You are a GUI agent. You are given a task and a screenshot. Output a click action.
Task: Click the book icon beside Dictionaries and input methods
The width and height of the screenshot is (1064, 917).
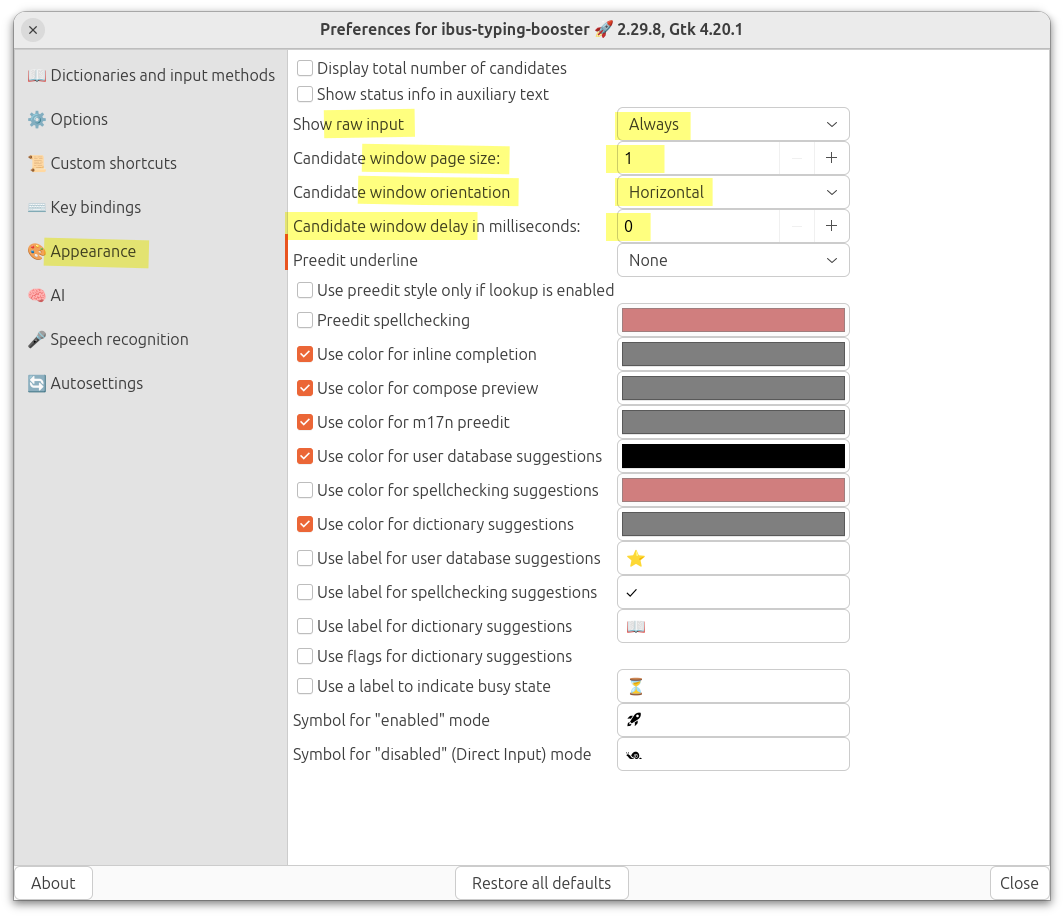pyautogui.click(x=37, y=76)
